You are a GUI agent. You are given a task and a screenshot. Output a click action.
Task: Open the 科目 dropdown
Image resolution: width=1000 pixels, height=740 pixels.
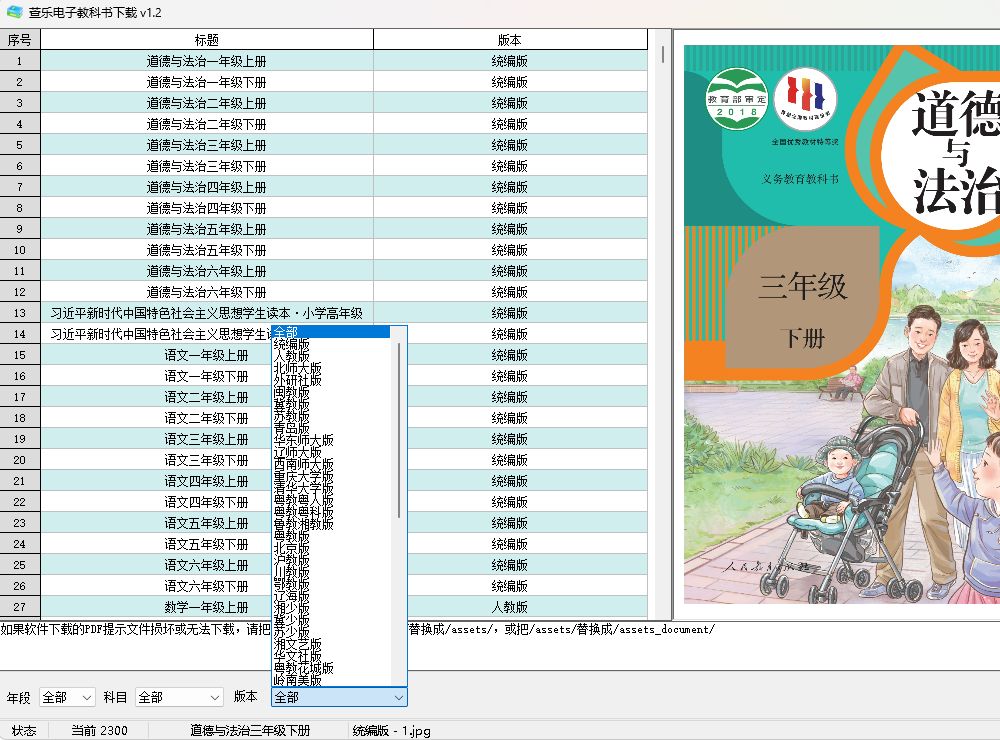click(178, 697)
